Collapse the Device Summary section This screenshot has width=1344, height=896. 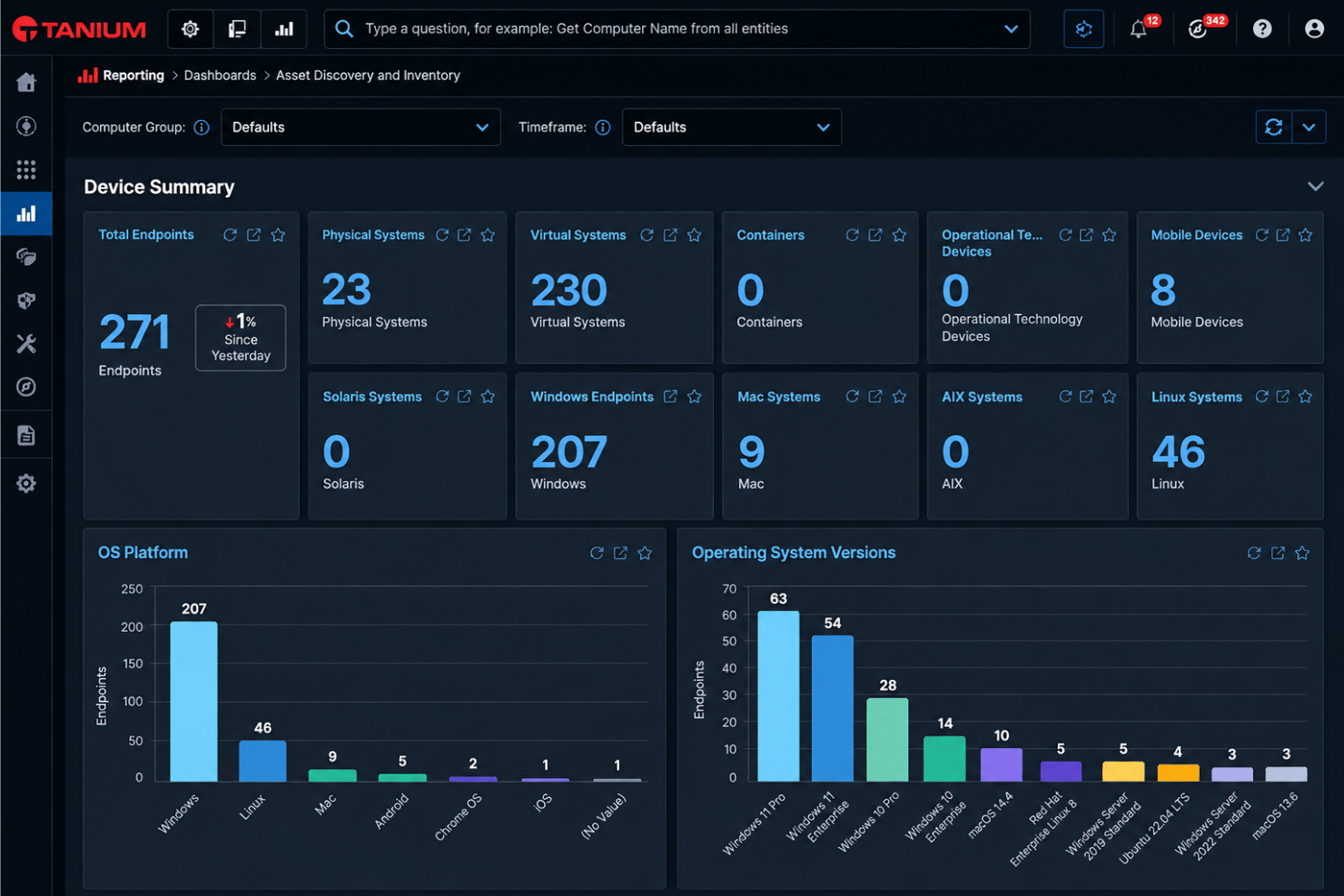point(1315,186)
